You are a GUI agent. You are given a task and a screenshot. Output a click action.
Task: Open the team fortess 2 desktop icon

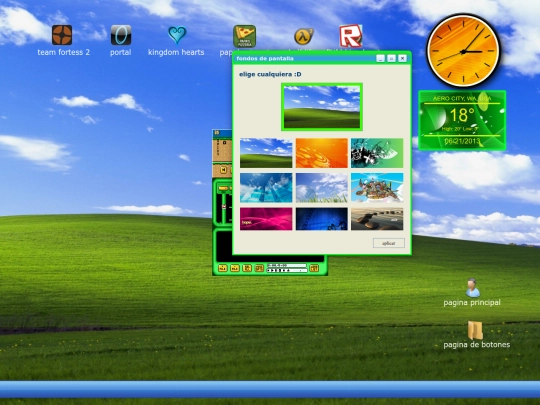click(x=62, y=35)
